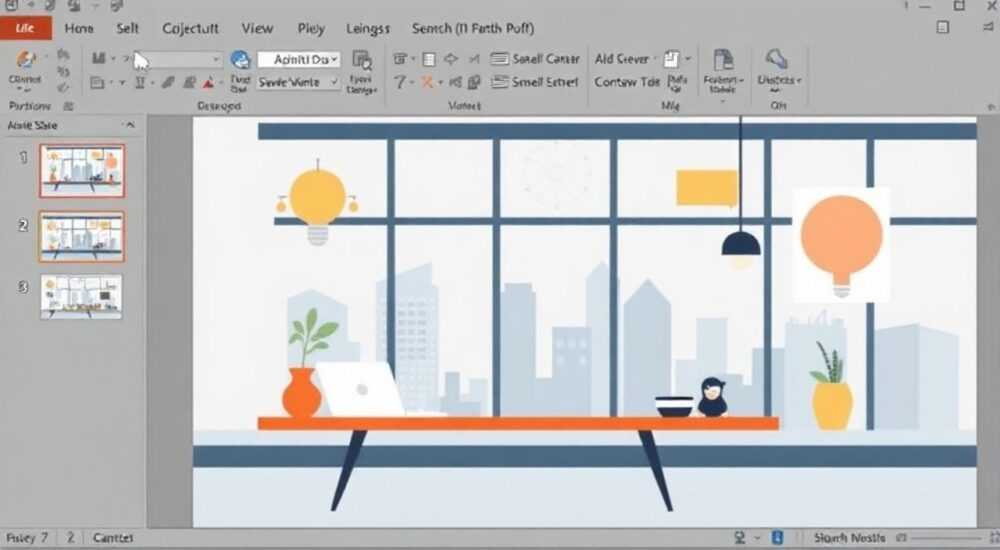This screenshot has width=1000, height=550.
Task: Click the orange bulb picture on the slide
Action: pyautogui.click(x=841, y=244)
